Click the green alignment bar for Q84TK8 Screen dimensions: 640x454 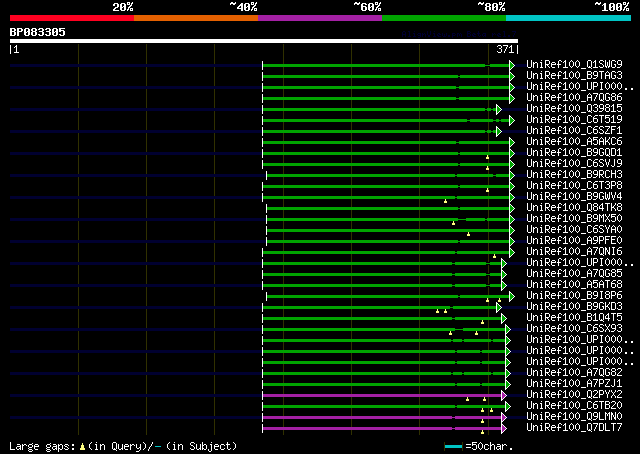pyautogui.click(x=388, y=208)
